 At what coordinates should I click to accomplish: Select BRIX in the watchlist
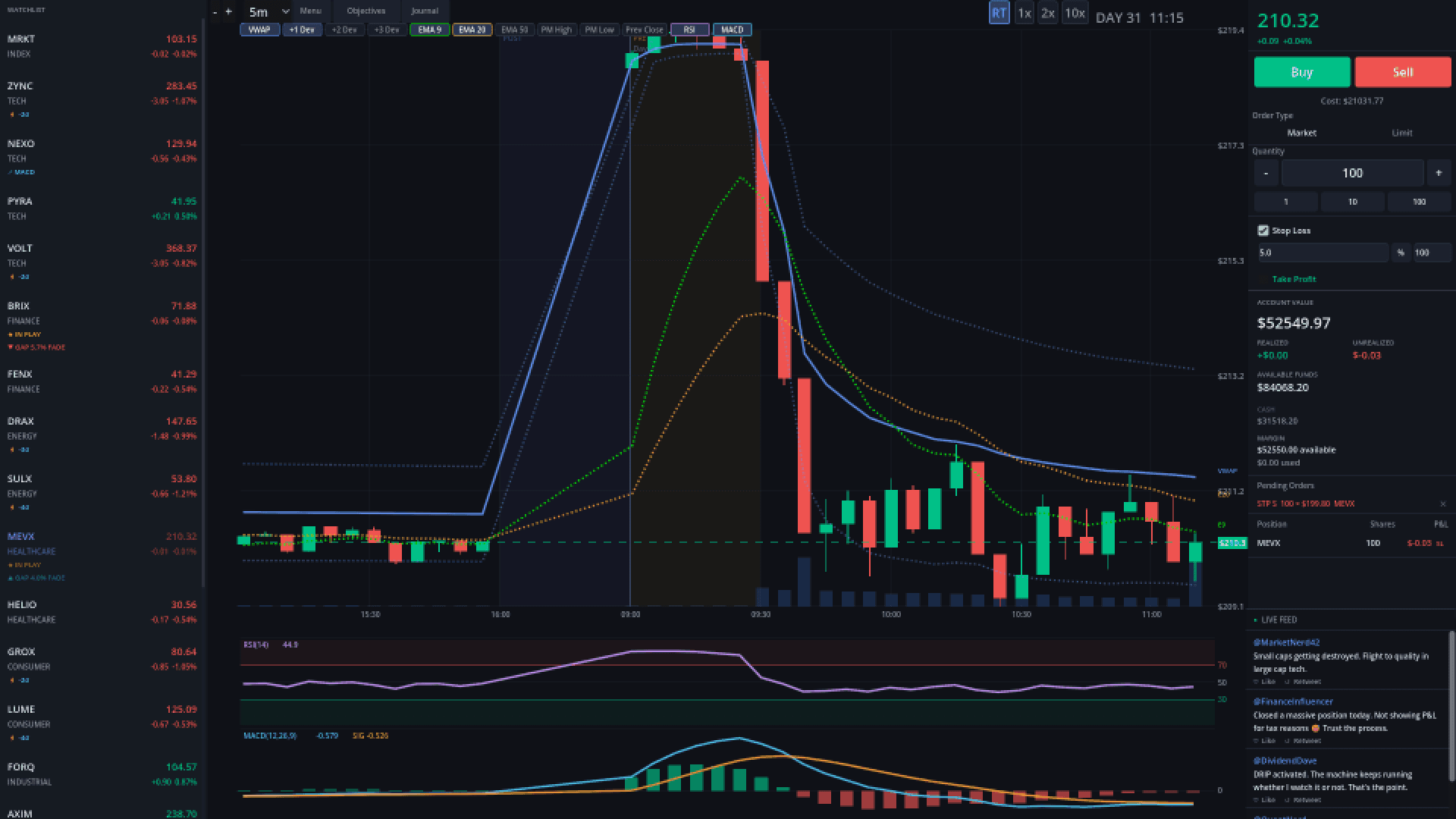coord(102,326)
